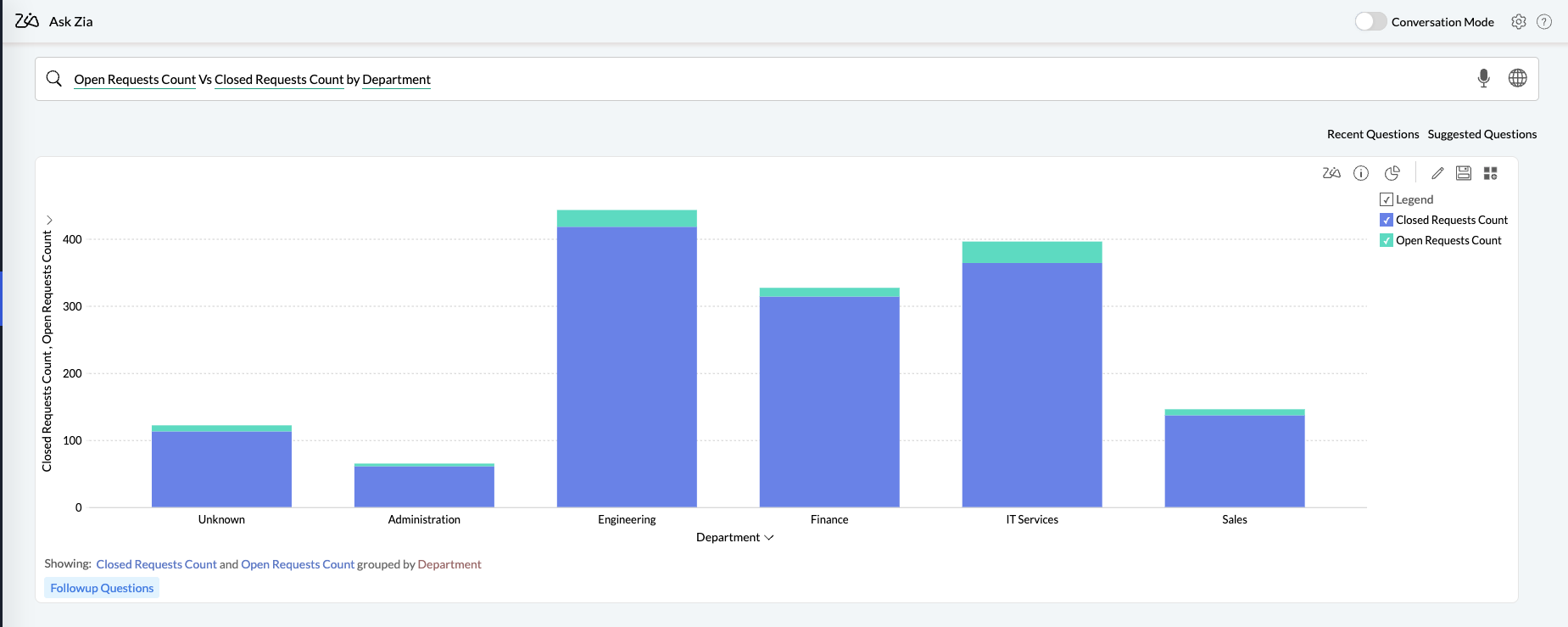Toggle Conversation Mode switch

pyautogui.click(x=1370, y=22)
